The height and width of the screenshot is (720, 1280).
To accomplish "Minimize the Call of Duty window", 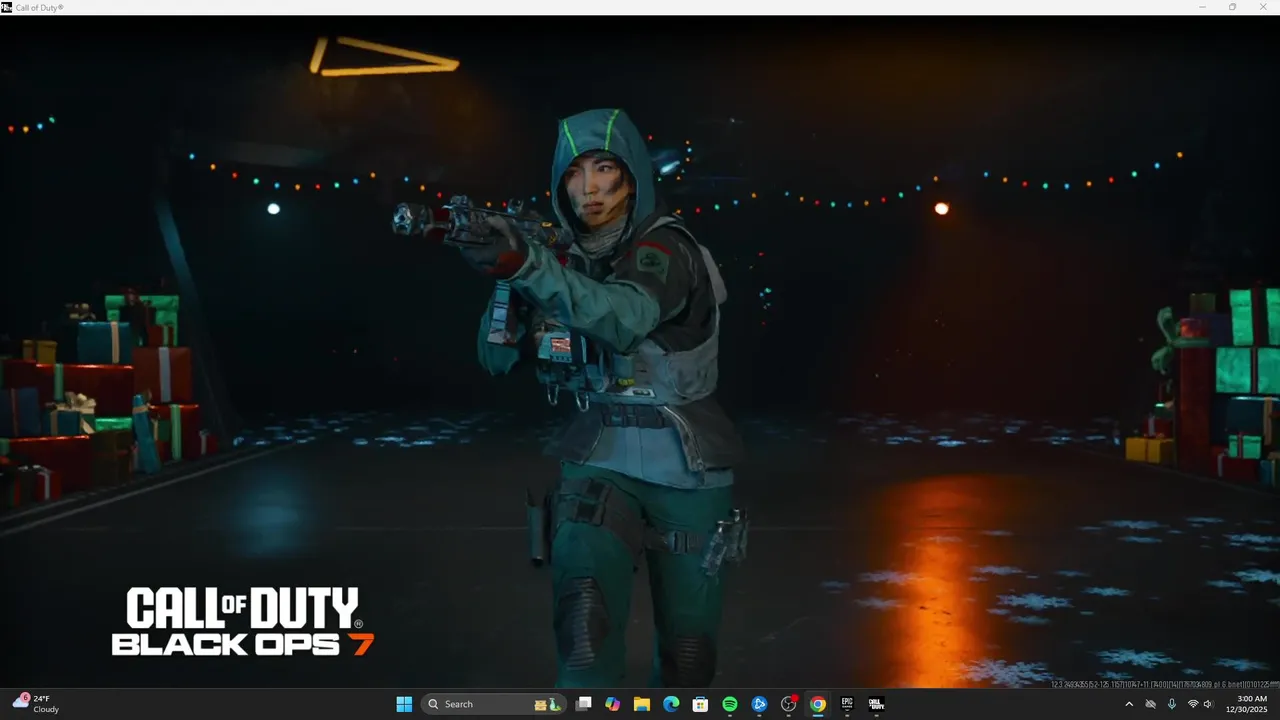I will pyautogui.click(x=1203, y=7).
